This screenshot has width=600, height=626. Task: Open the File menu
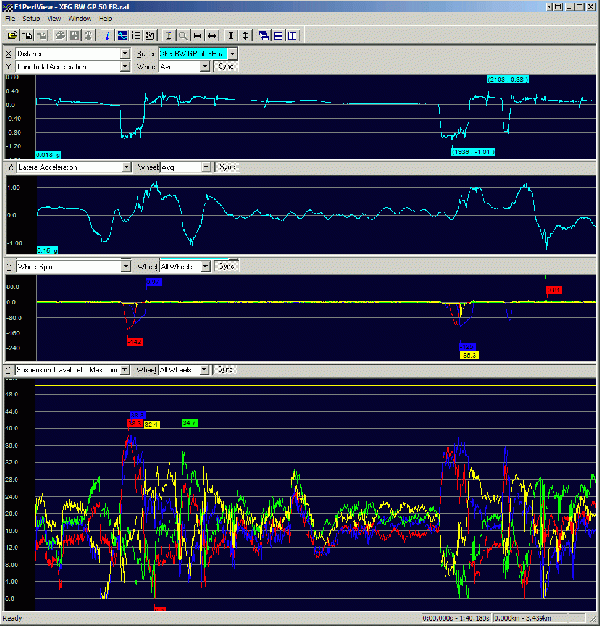click(9, 19)
